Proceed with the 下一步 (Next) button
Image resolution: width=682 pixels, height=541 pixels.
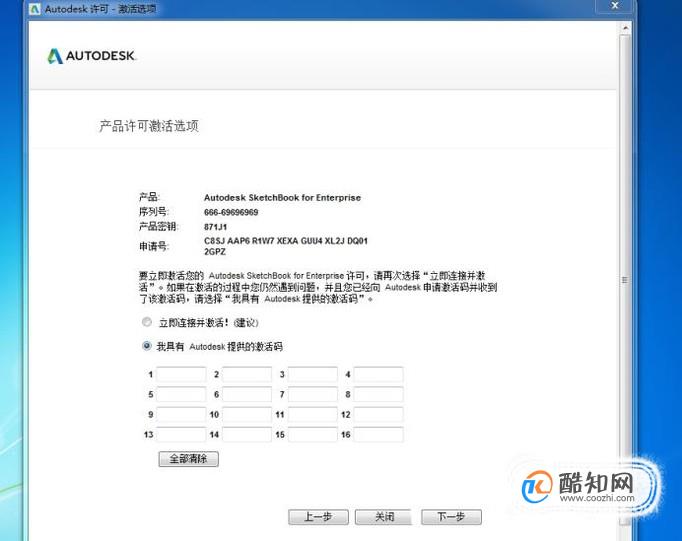pos(451,517)
